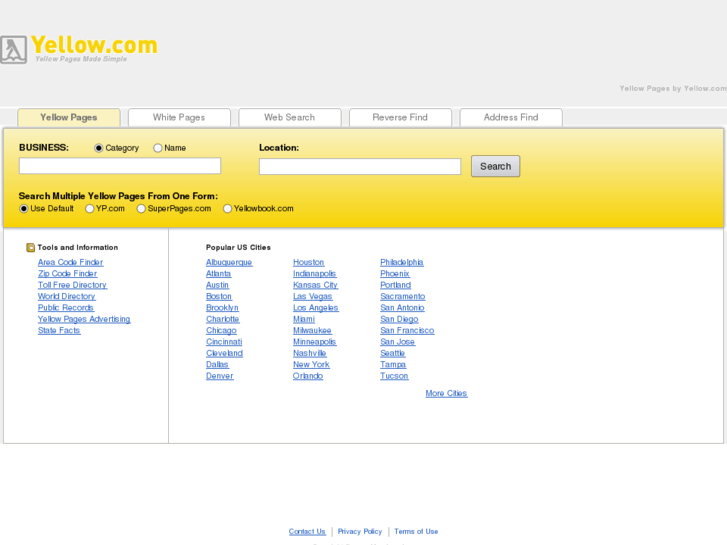Click the Indianapolis city link
727x545 pixels.
point(315,274)
